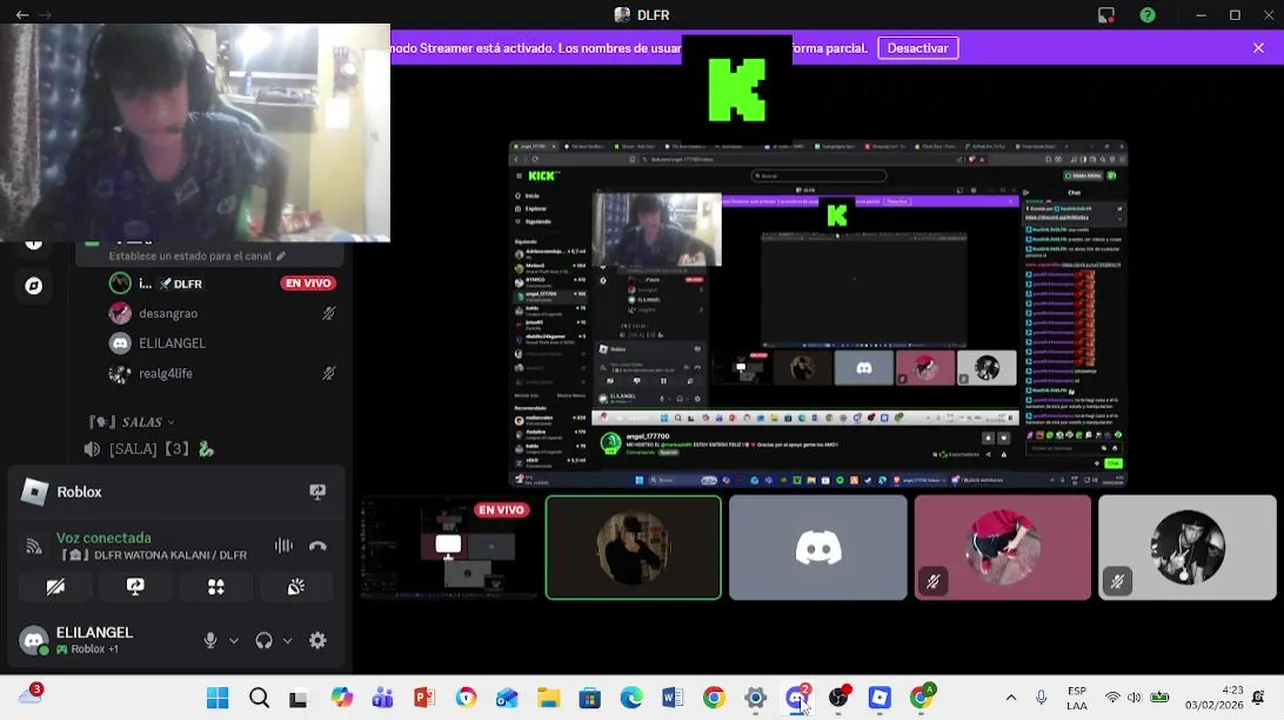The height and width of the screenshot is (720, 1284).
Task: Open the inbox icon in the title bar
Action: (x=1106, y=15)
